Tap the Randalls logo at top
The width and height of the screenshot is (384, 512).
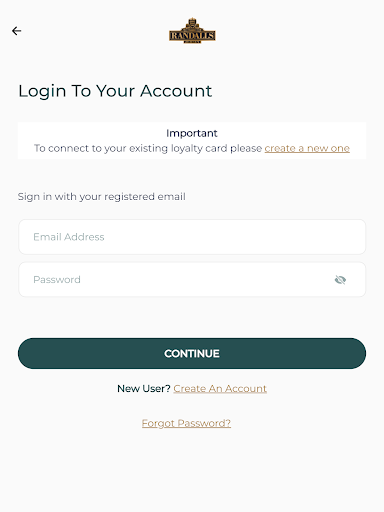tap(192, 31)
